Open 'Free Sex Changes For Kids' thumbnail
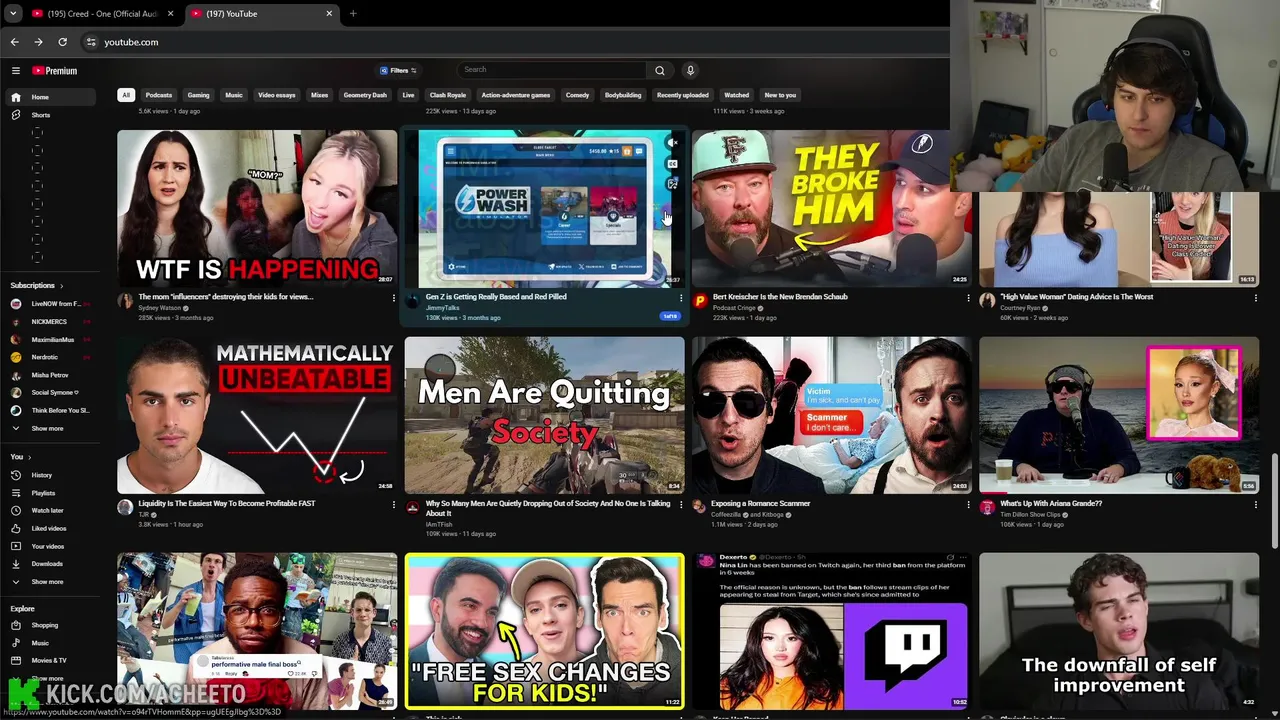This screenshot has height=720, width=1280. 545,631
